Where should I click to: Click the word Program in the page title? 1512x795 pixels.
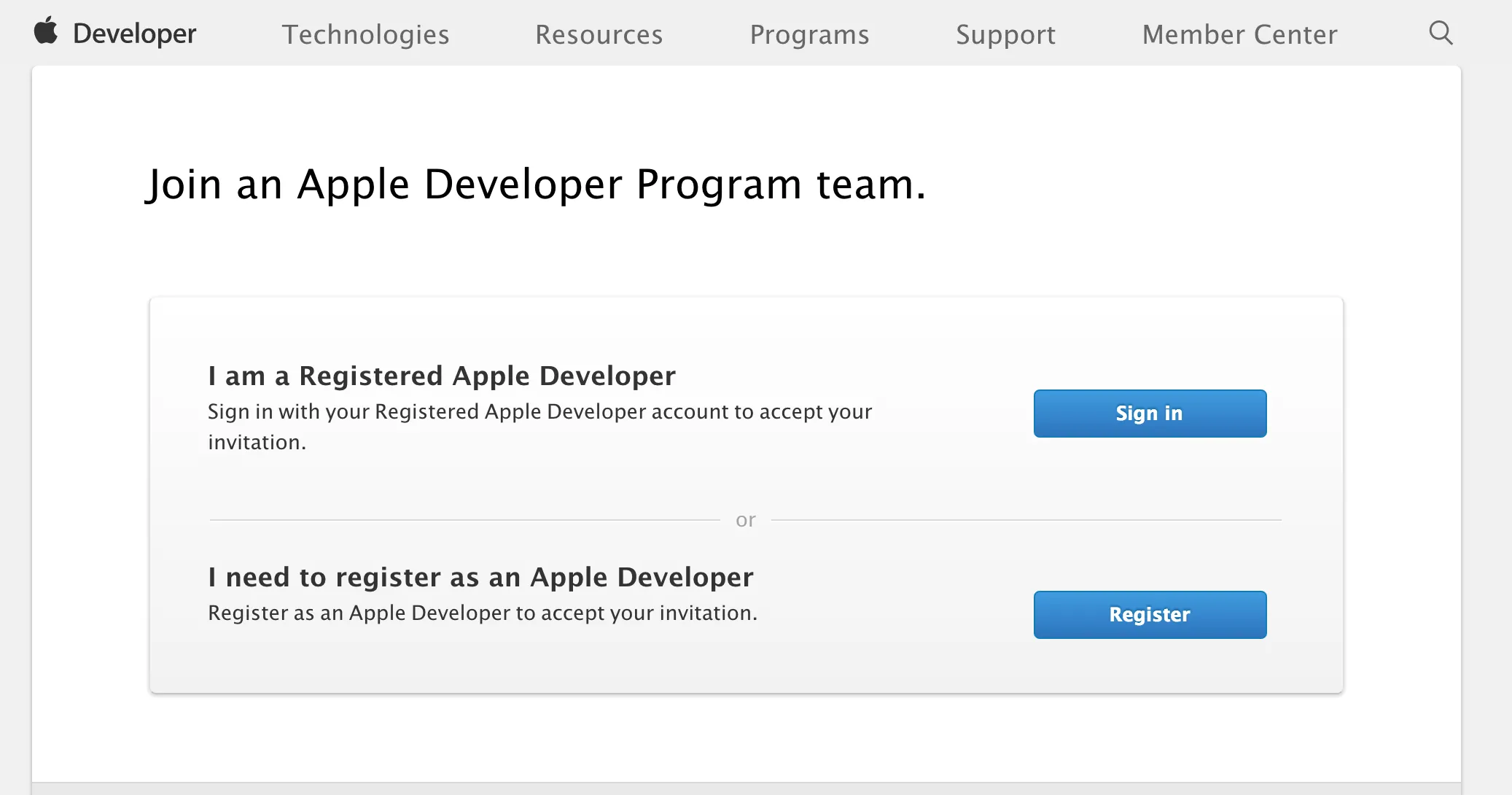(x=718, y=184)
